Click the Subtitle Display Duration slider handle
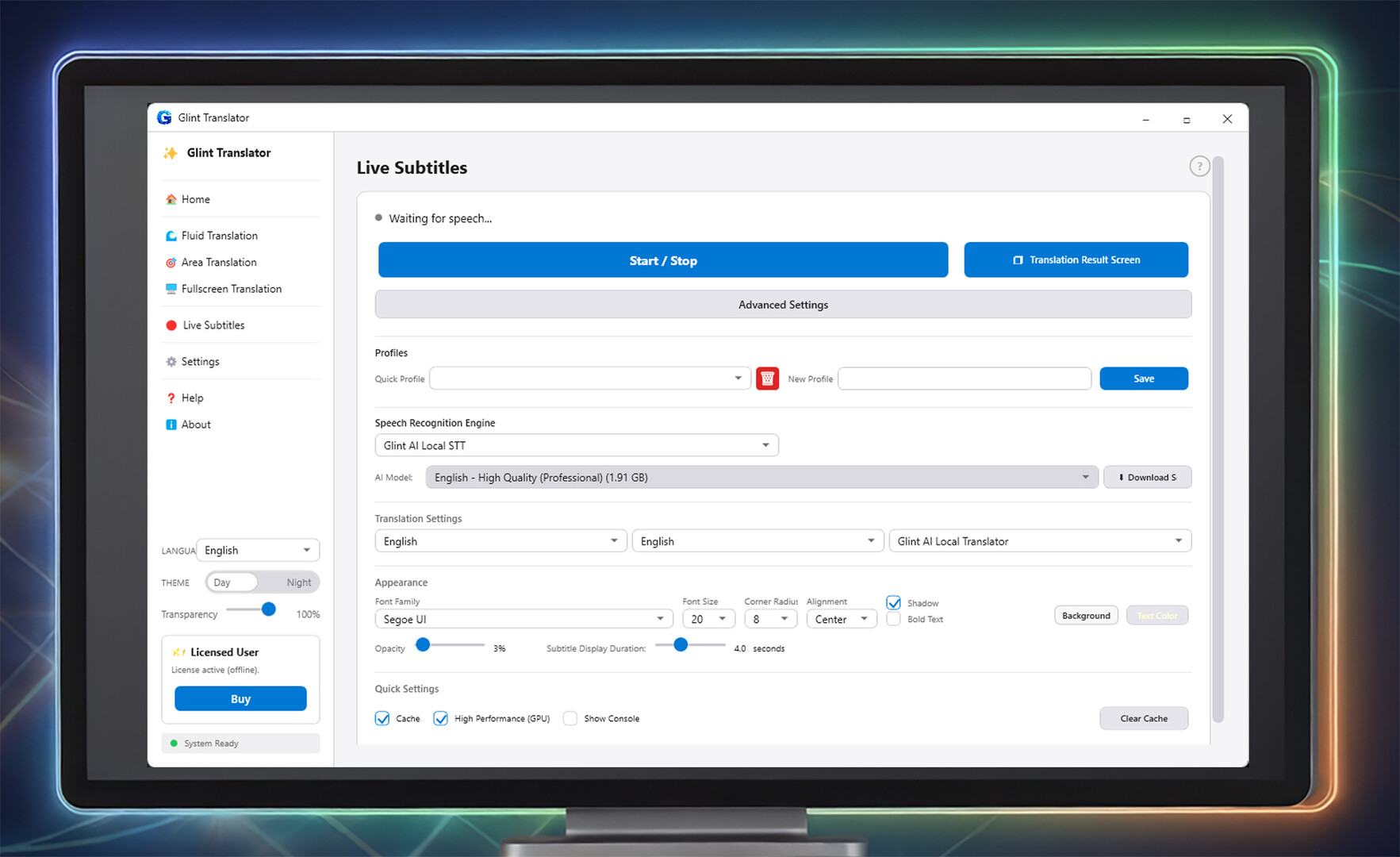 point(681,645)
